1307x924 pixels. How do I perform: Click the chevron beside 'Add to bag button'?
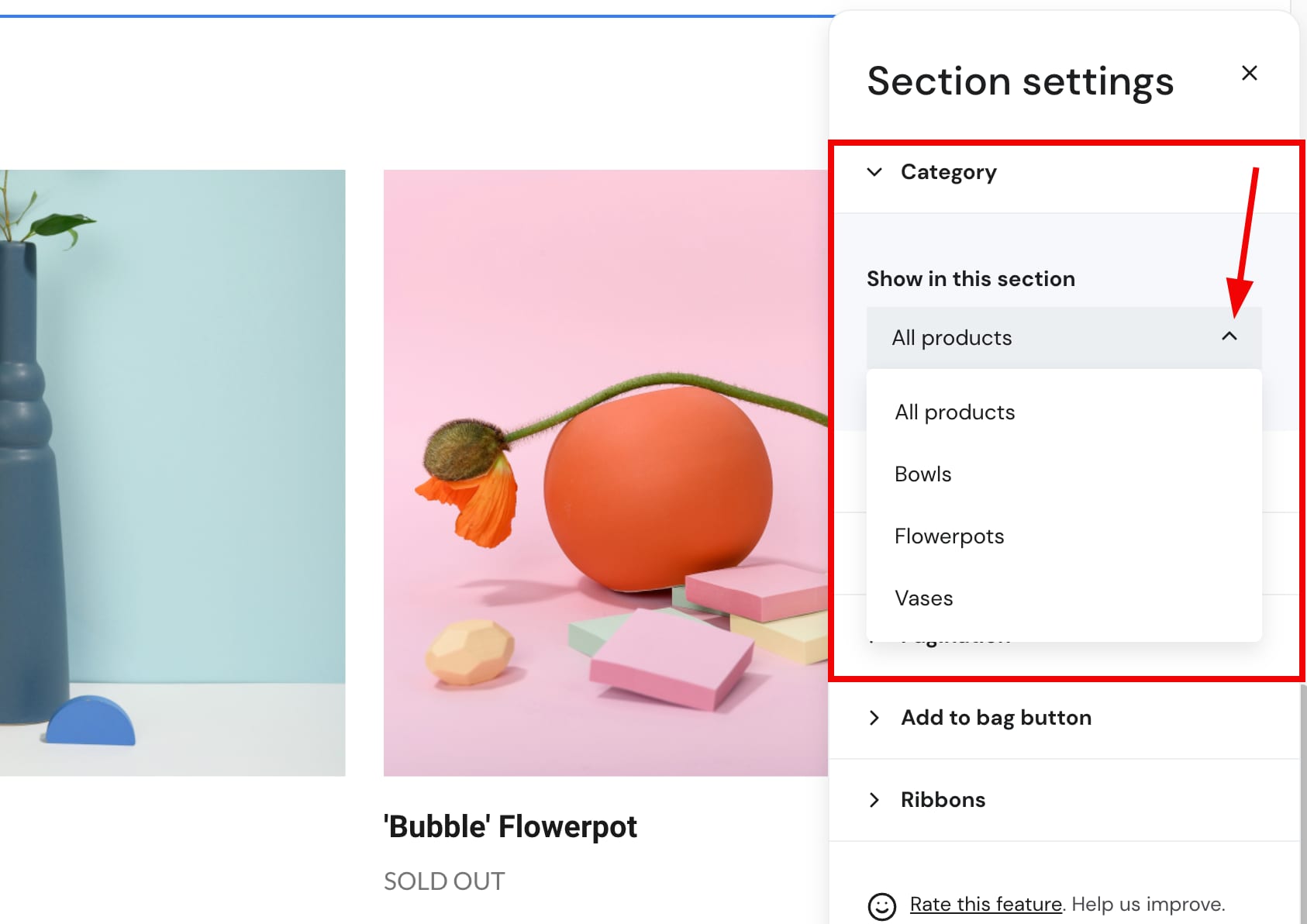[x=874, y=718]
